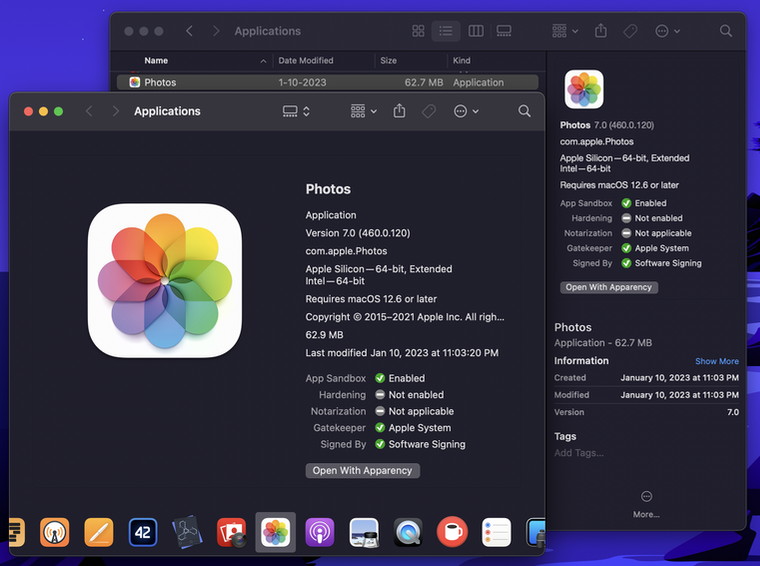Open Overcast app in the Dock
This screenshot has height=566, width=760.
(x=55, y=532)
